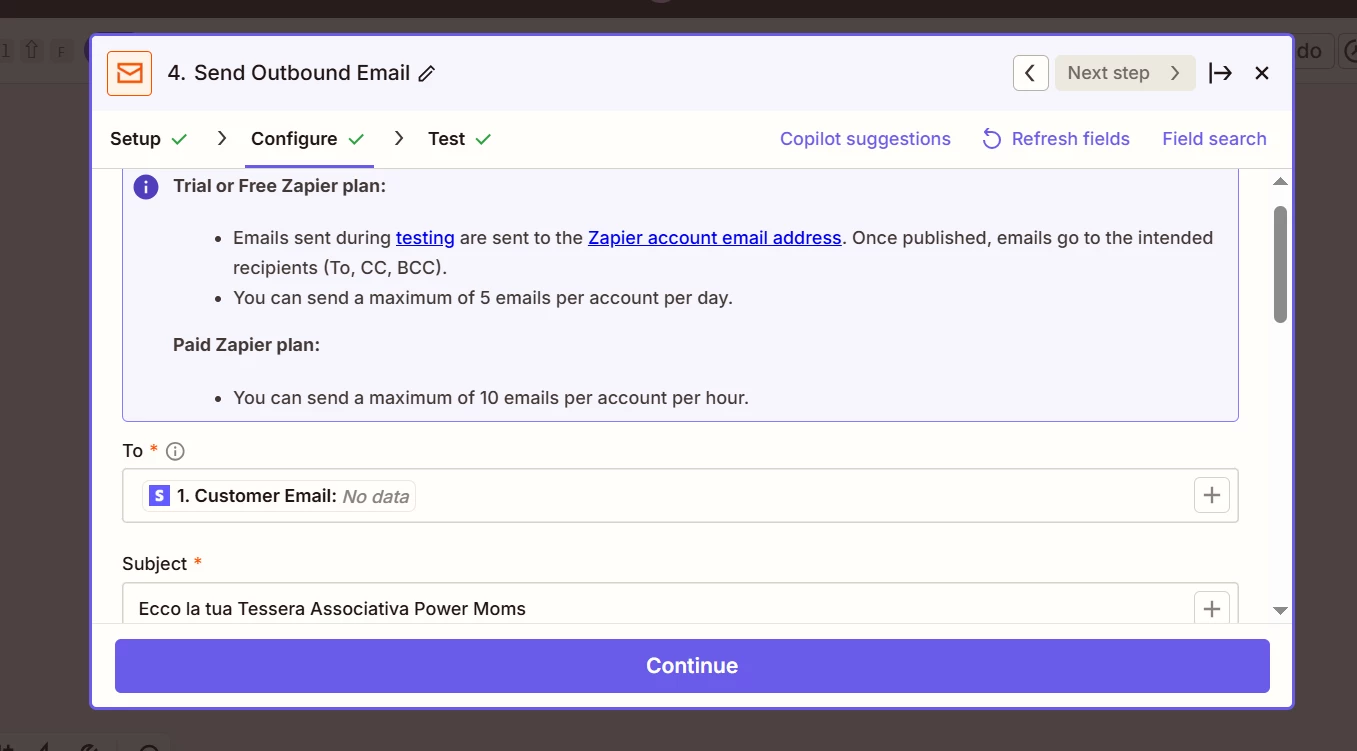Go to previous step arrow button
The height and width of the screenshot is (751, 1357).
tap(1030, 73)
